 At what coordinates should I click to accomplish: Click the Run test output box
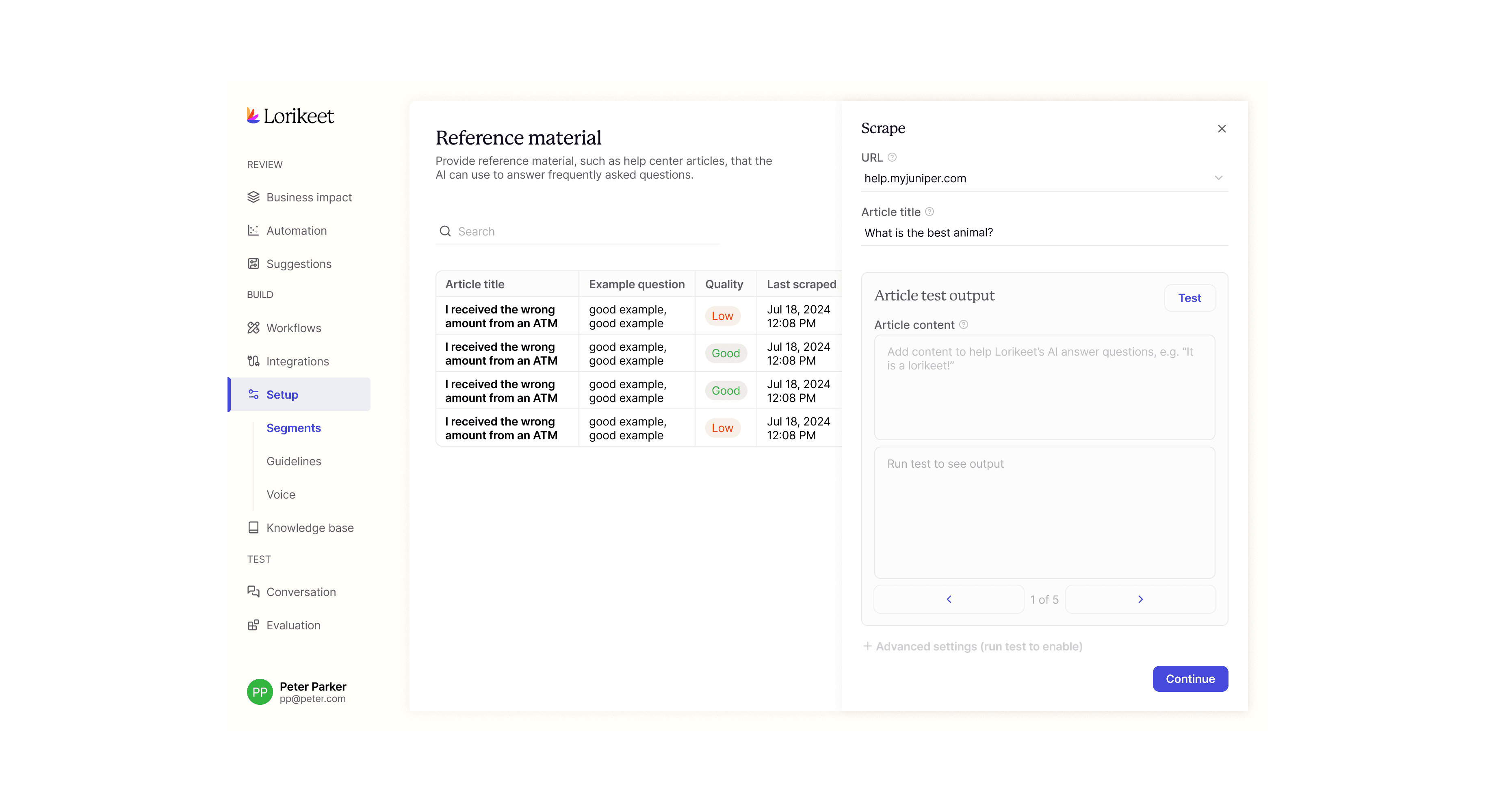click(1044, 513)
